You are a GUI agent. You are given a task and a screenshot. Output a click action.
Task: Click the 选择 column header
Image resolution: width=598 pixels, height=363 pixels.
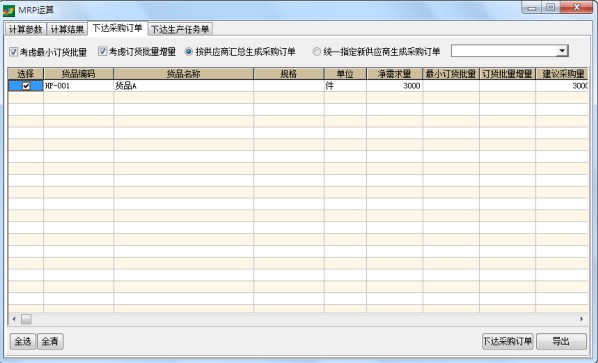point(26,74)
